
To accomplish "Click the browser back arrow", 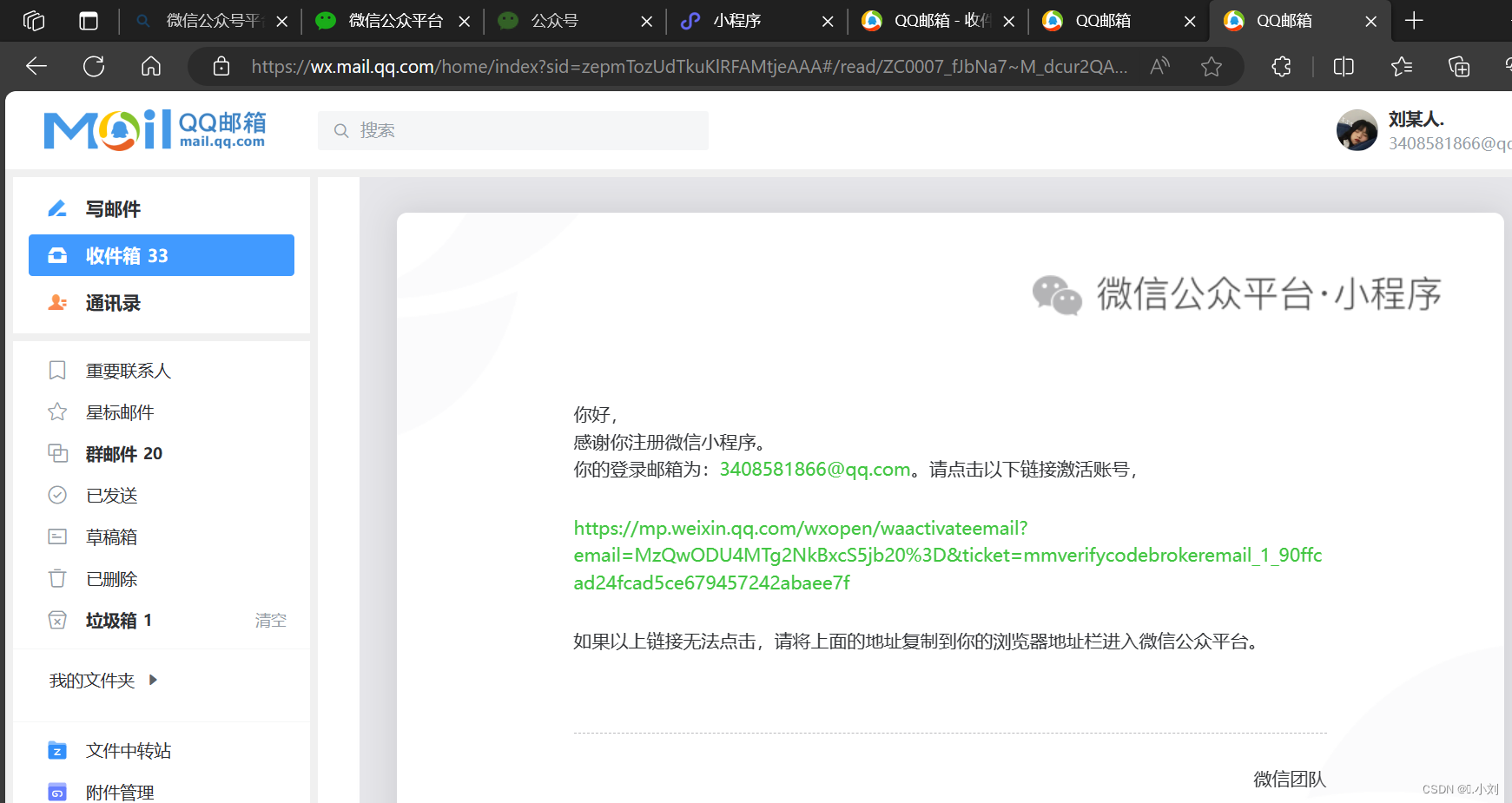I will [36, 66].
